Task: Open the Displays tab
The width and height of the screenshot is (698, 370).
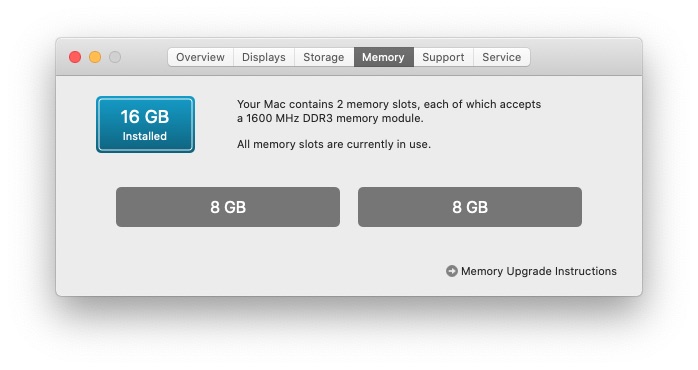Action: (x=264, y=57)
